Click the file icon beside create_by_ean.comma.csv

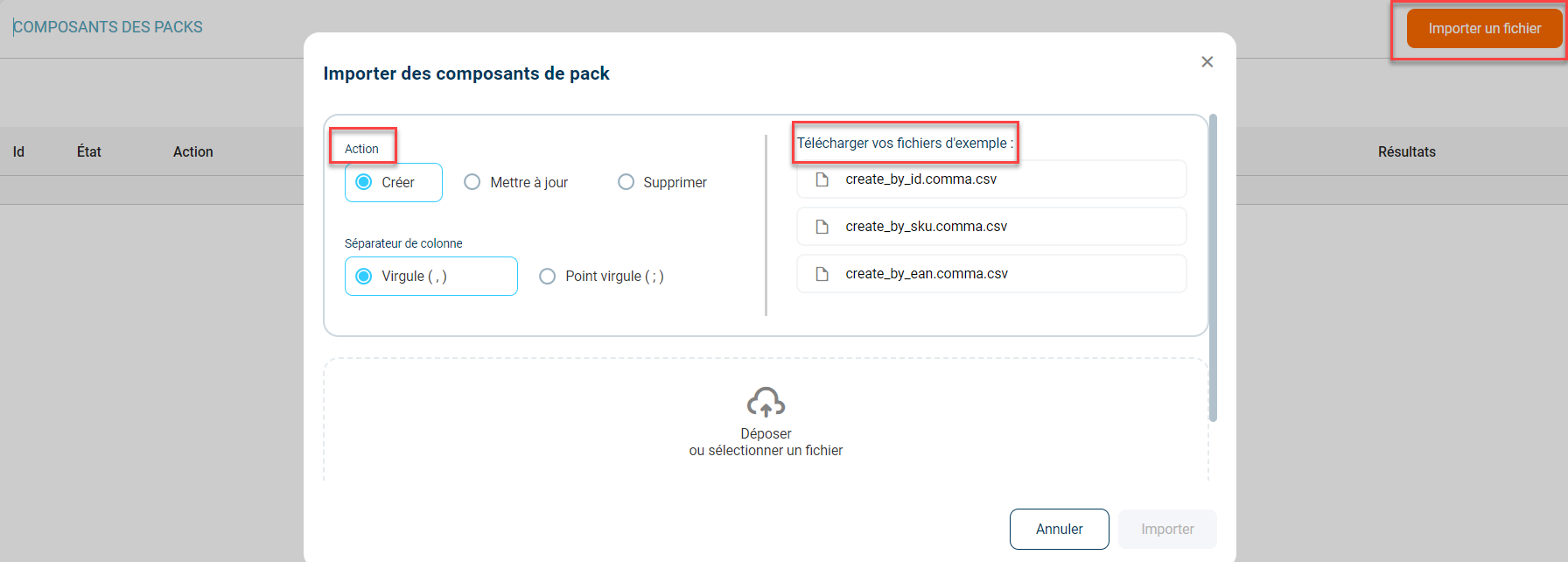[822, 274]
